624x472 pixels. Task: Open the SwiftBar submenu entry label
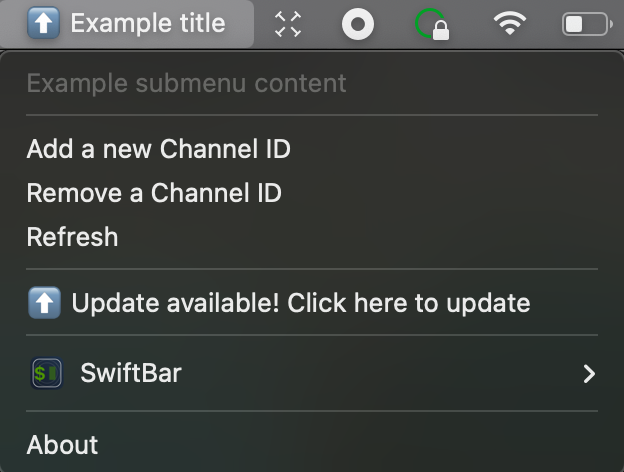click(x=131, y=373)
